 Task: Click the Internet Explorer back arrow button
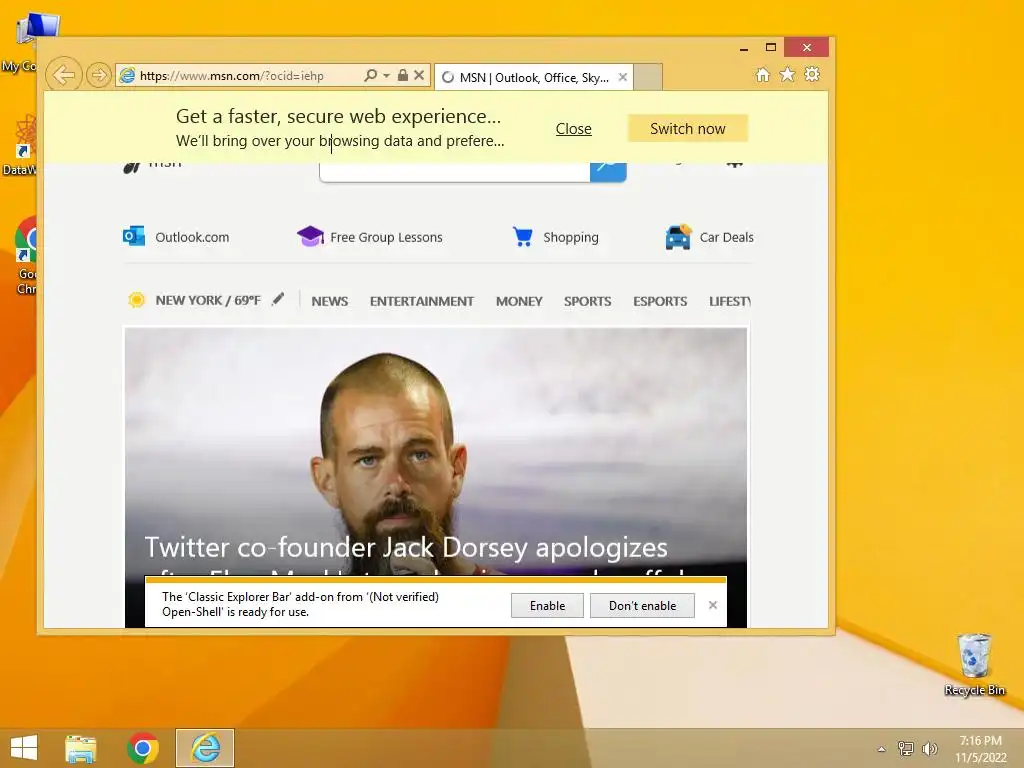pyautogui.click(x=64, y=75)
